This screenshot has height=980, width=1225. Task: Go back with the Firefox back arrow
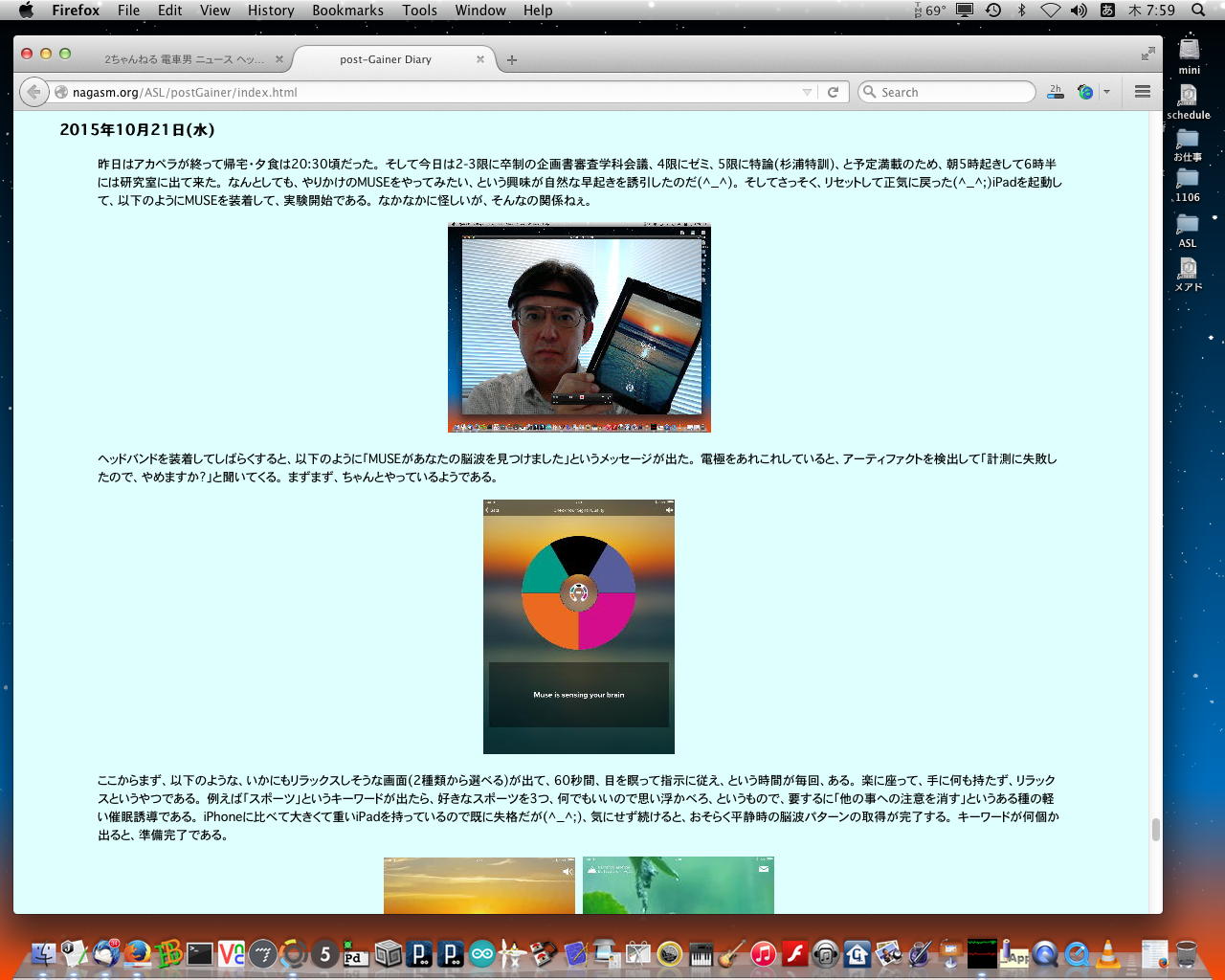pyautogui.click(x=33, y=92)
